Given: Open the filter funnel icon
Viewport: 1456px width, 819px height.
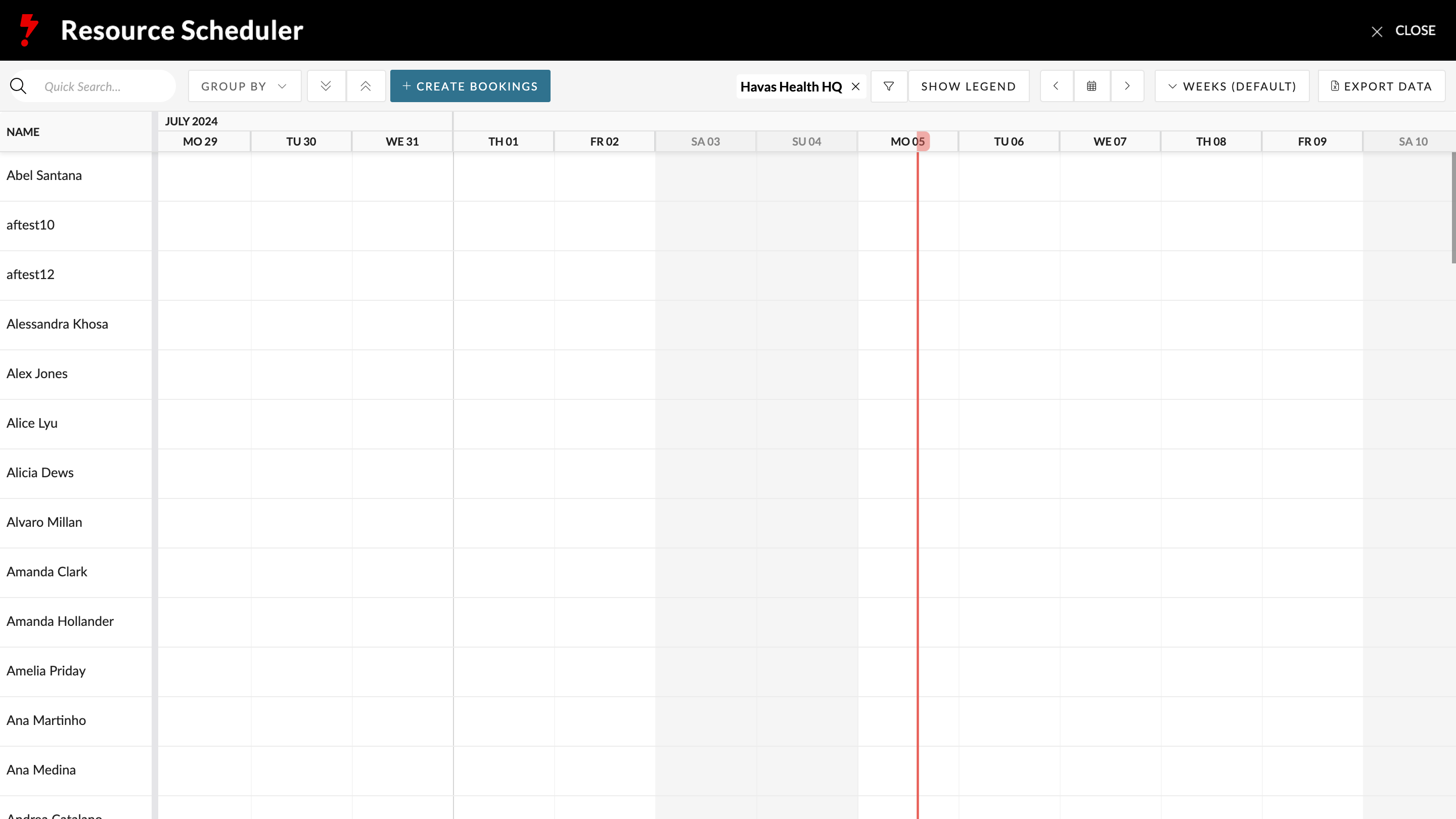Looking at the screenshot, I should [x=889, y=86].
